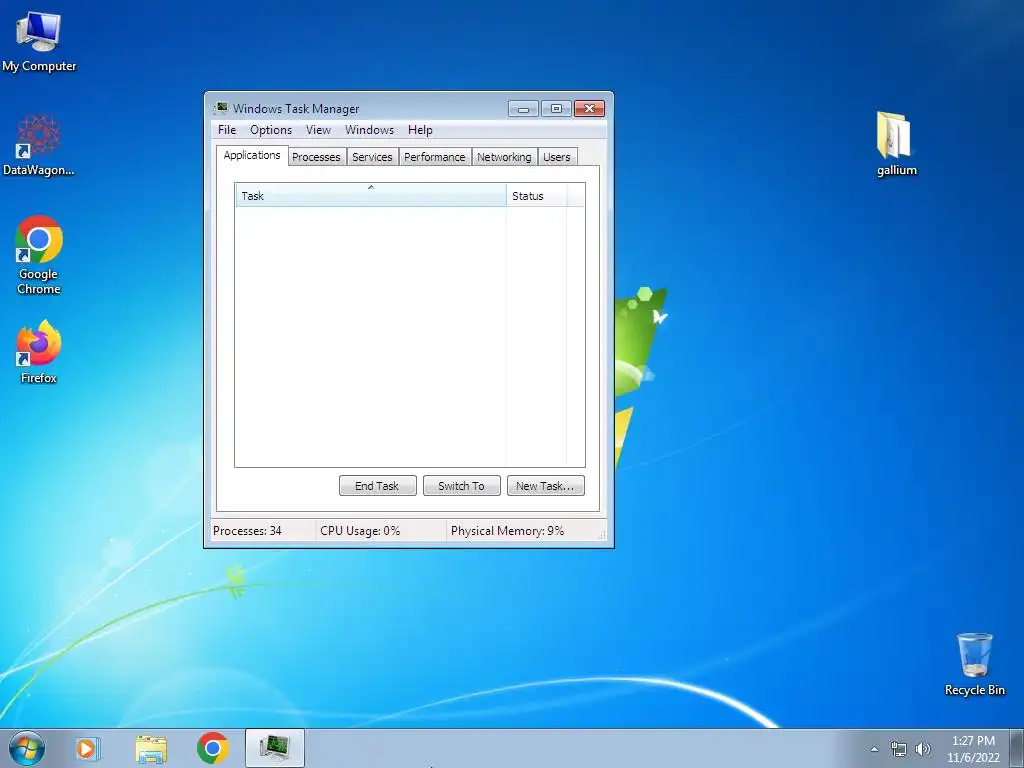The image size is (1024, 768).
Task: Close the Windows Task Manager window
Action: click(x=589, y=108)
